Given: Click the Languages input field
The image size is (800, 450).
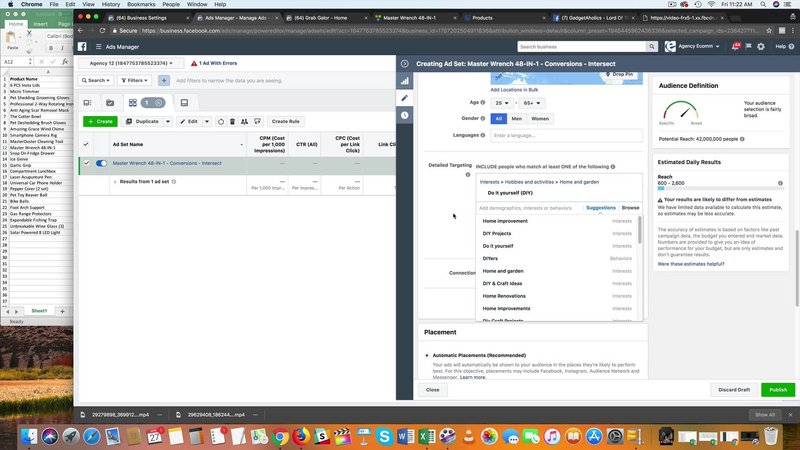Looking at the screenshot, I should click(x=566, y=135).
